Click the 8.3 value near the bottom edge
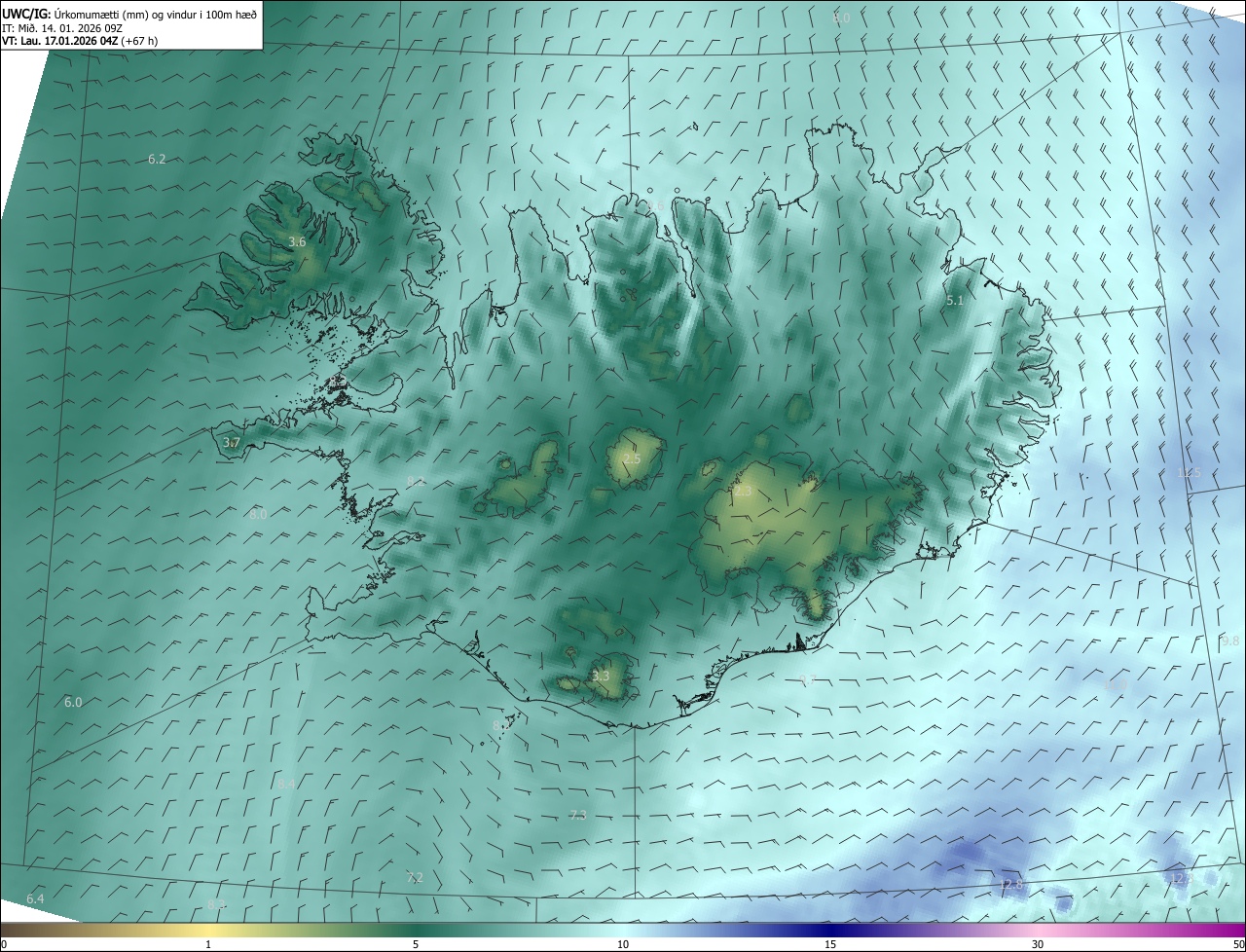The height and width of the screenshot is (952, 1246). click(216, 904)
